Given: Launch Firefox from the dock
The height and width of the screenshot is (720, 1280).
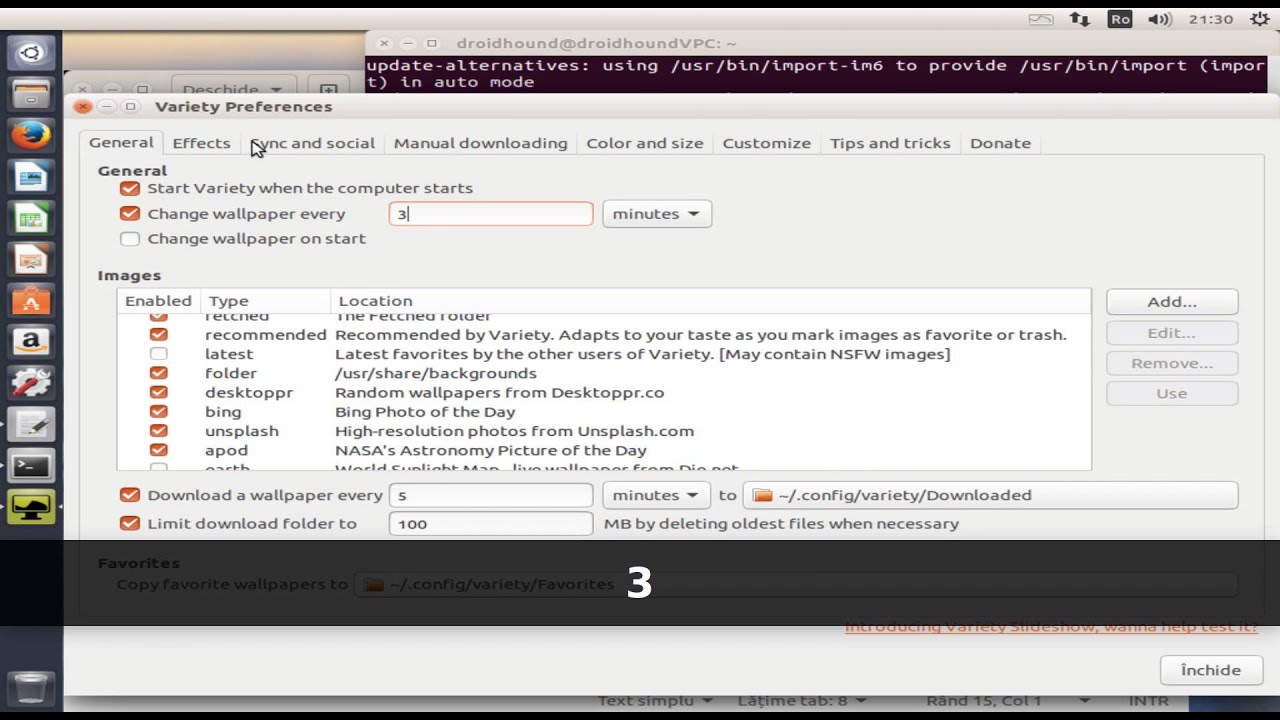Looking at the screenshot, I should click(31, 134).
